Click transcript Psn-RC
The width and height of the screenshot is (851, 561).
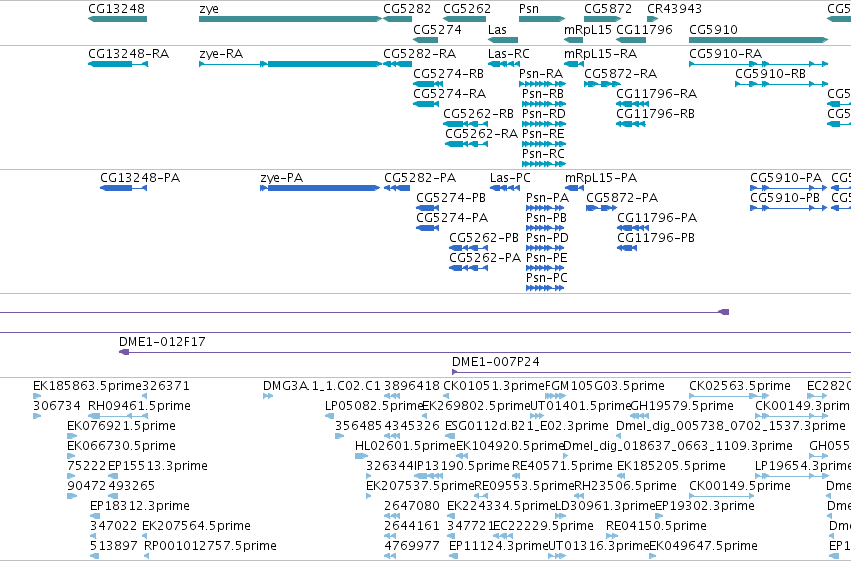point(543,154)
